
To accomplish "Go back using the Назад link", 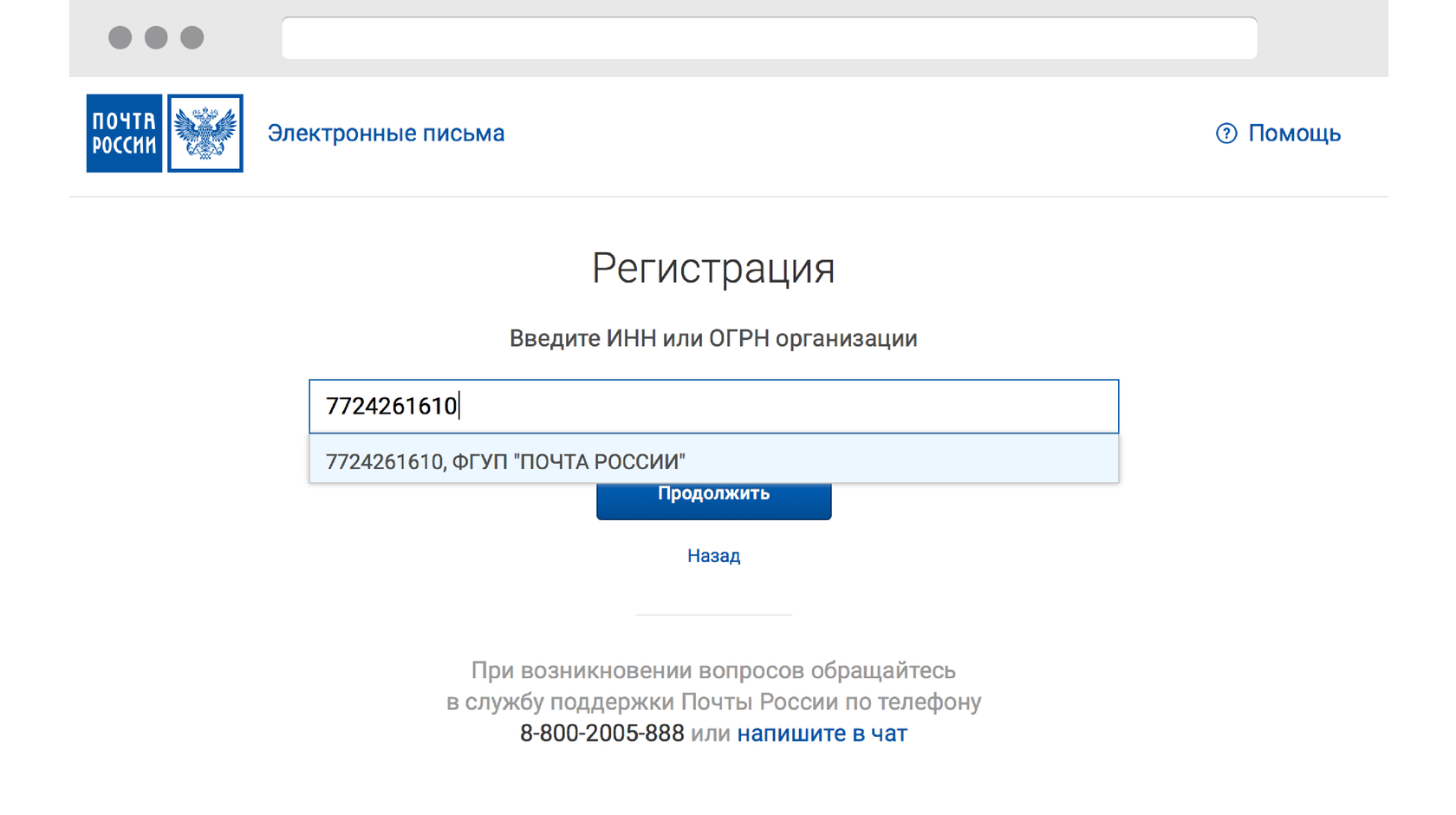I will coord(713,556).
